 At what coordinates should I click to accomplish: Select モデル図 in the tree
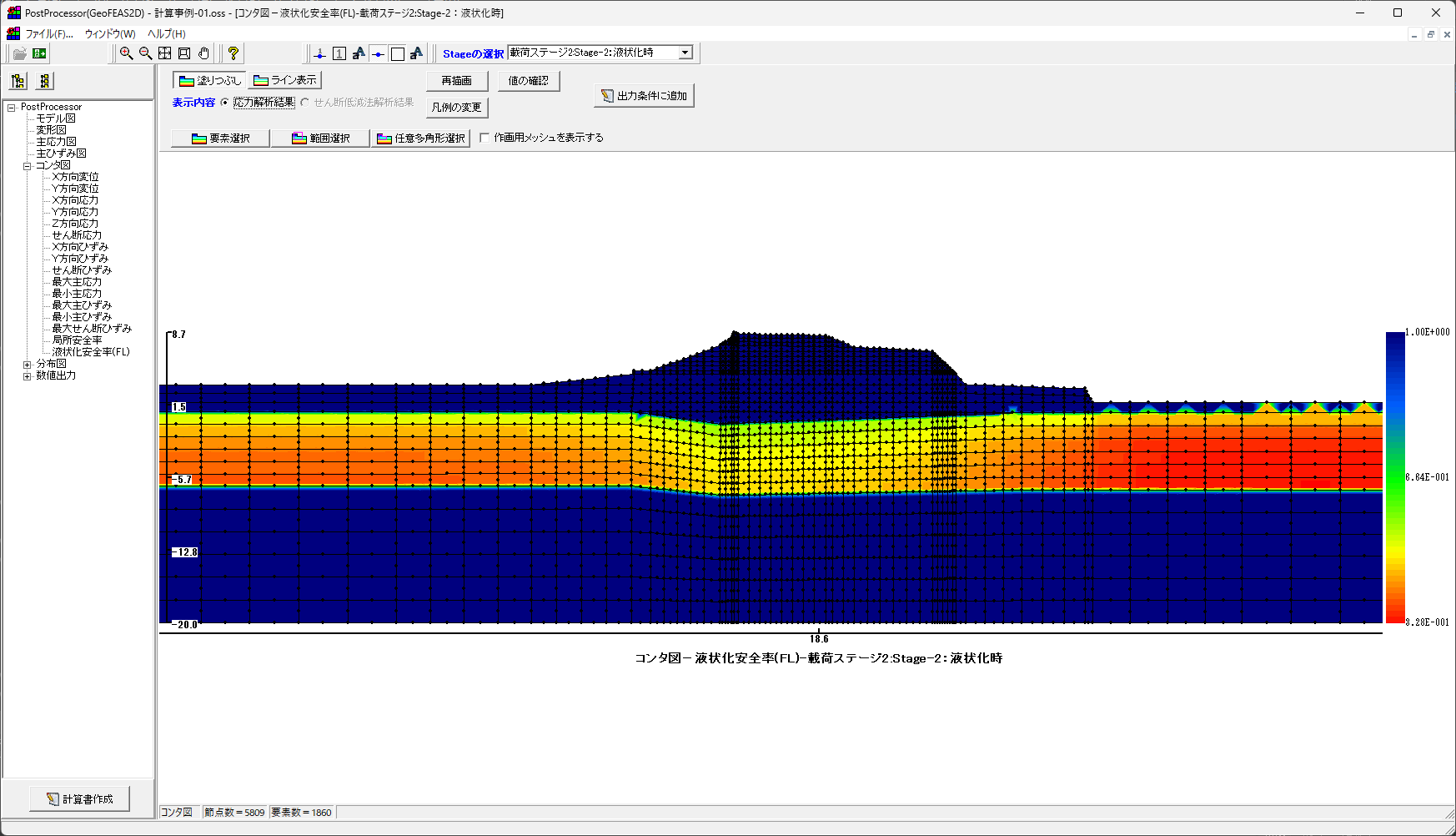pos(56,118)
